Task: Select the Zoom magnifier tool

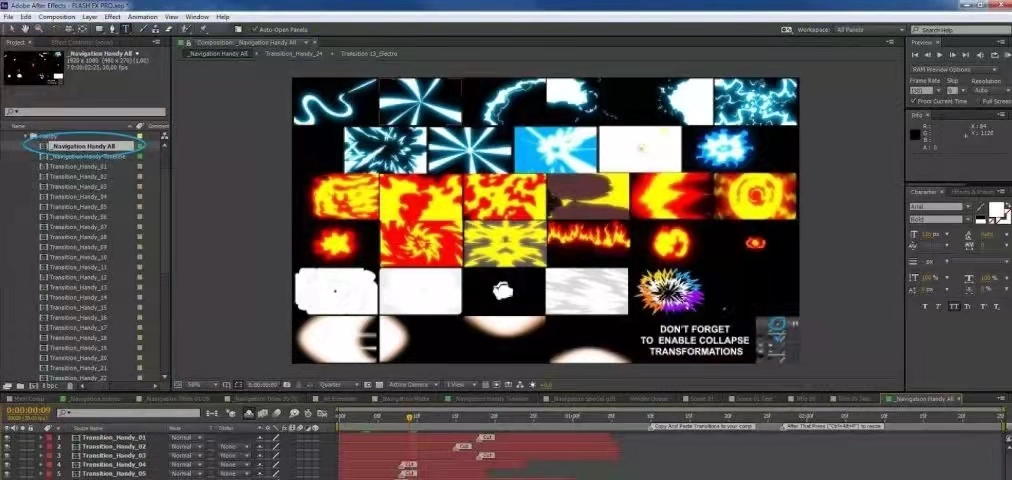Action: pyautogui.click(x=39, y=29)
